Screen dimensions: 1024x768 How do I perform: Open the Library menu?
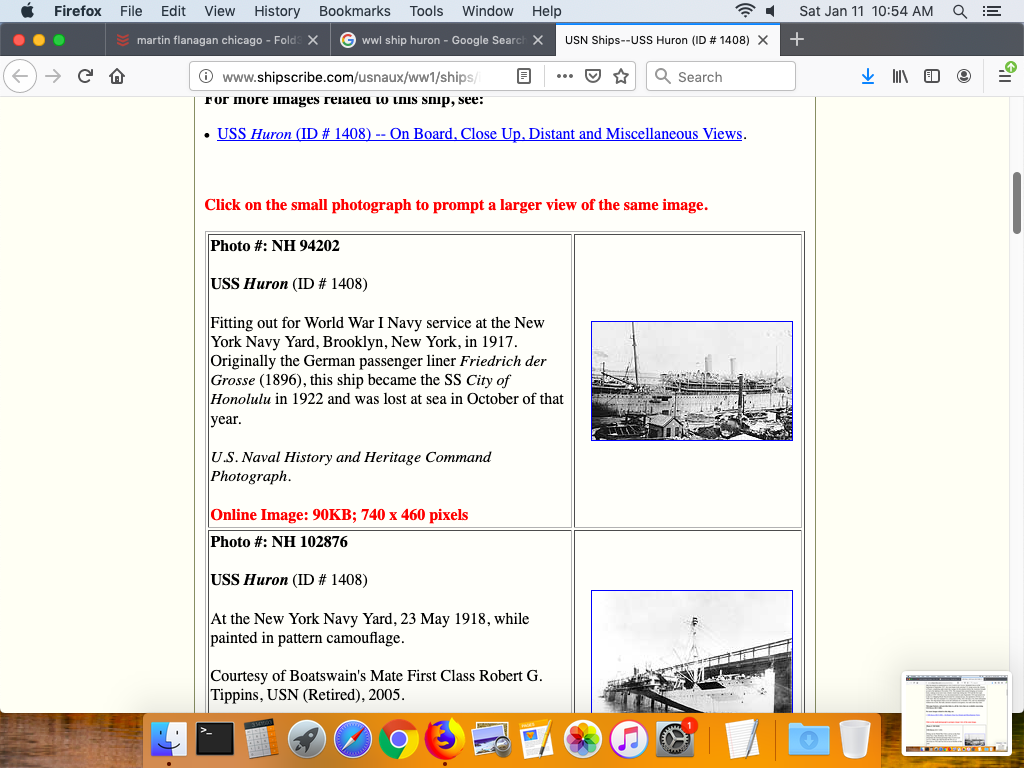click(x=900, y=77)
